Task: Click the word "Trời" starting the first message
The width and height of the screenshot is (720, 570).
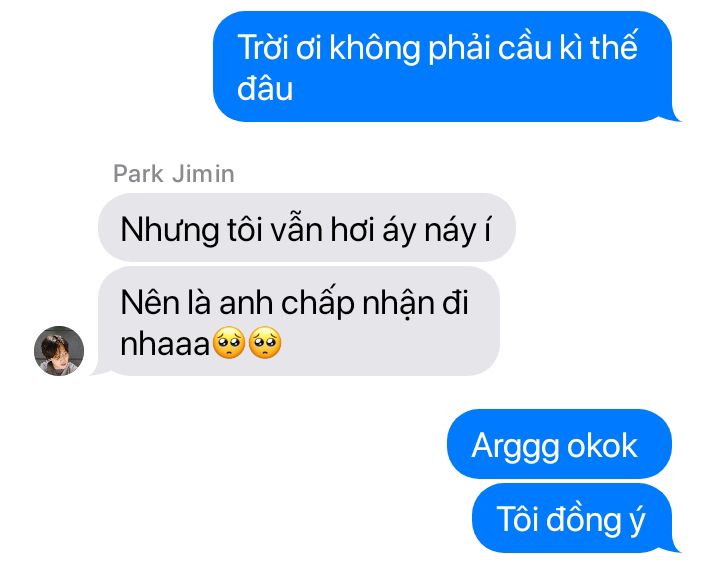Action: click(x=262, y=47)
